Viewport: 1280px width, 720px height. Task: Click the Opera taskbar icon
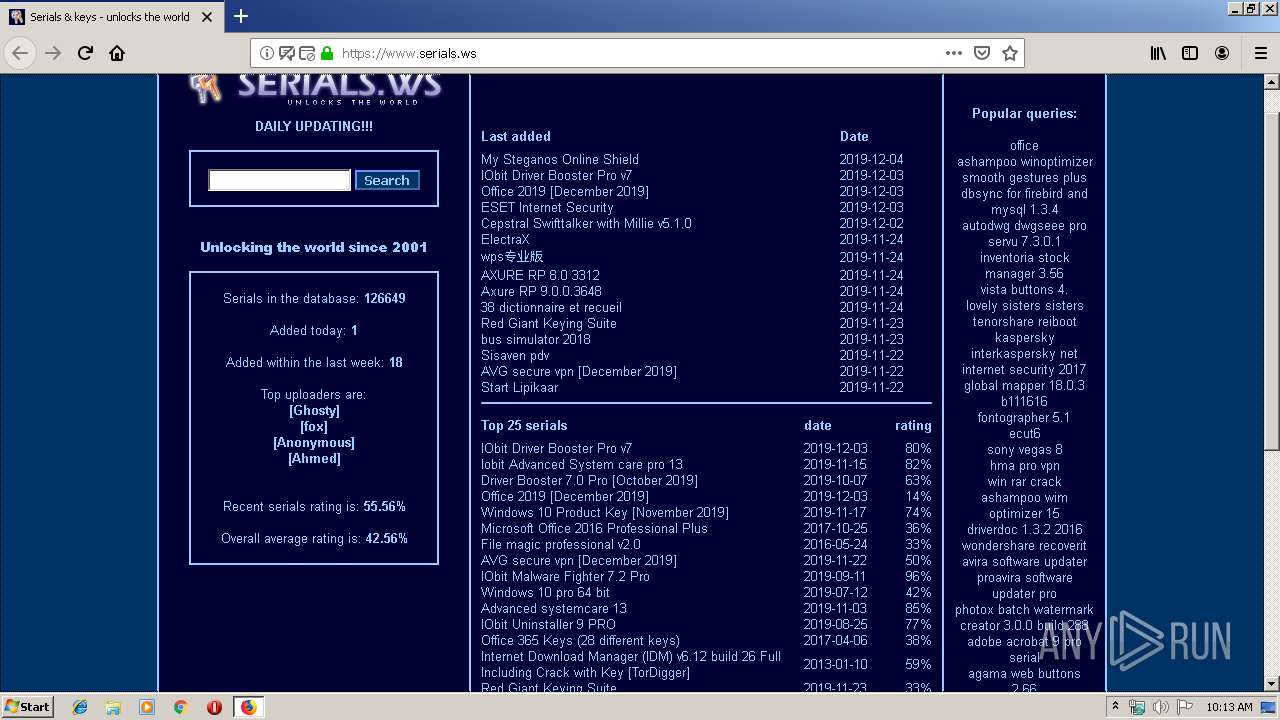click(x=214, y=707)
